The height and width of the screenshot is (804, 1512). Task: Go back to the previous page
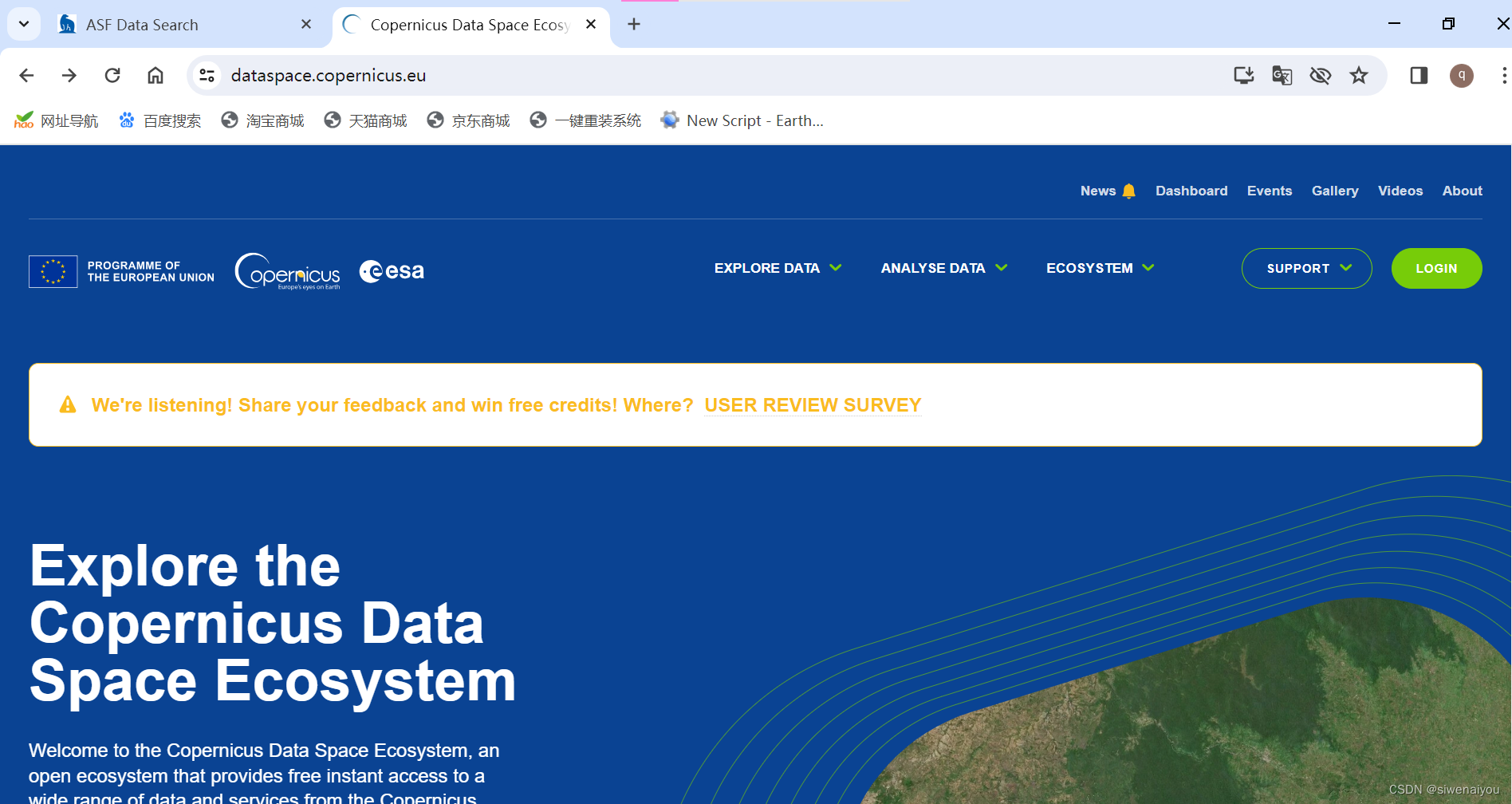[x=26, y=75]
